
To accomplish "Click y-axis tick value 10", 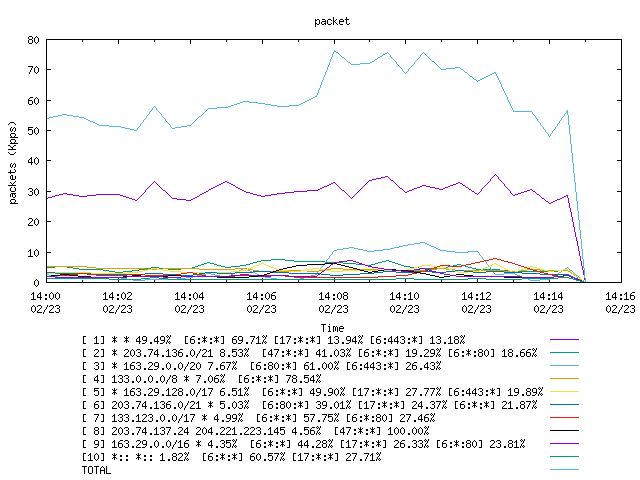I will coord(33,253).
